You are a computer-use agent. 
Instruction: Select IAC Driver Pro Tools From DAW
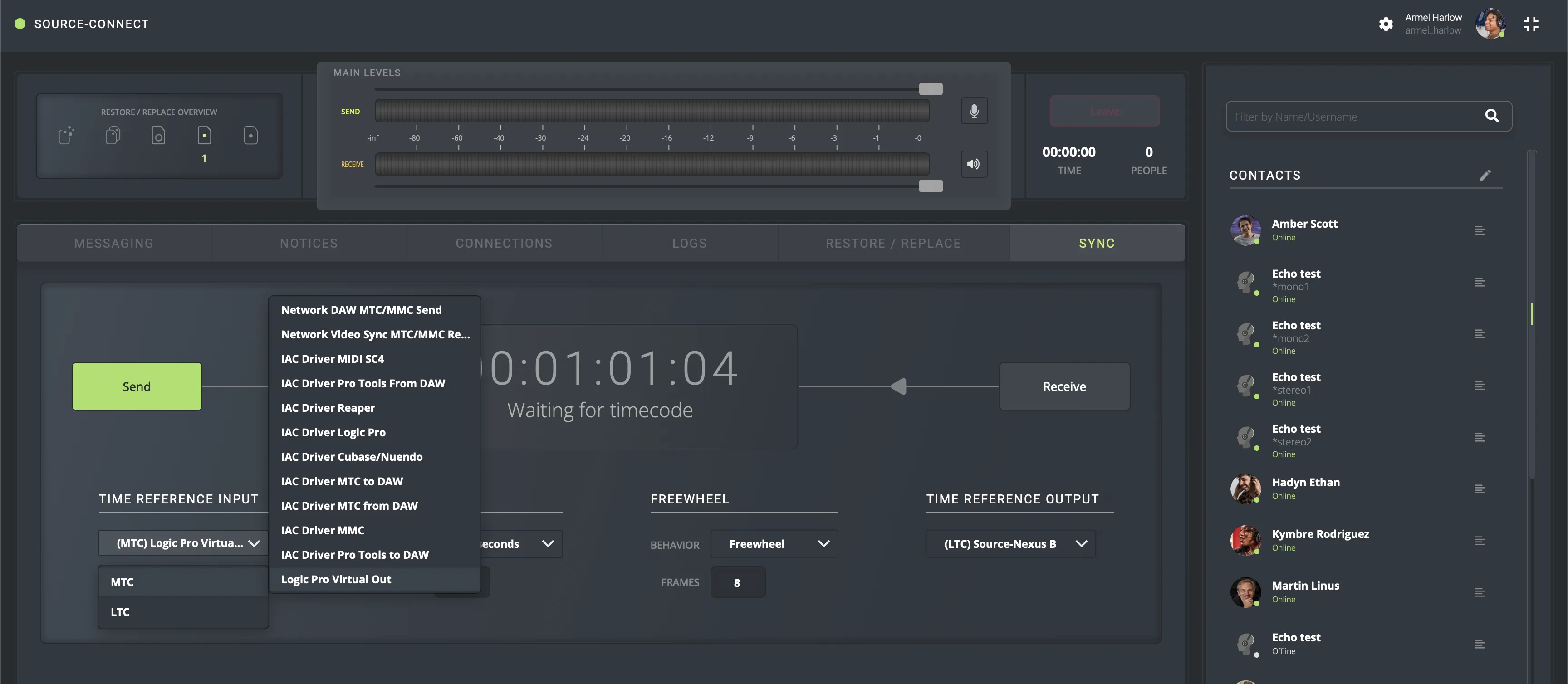tap(375, 383)
